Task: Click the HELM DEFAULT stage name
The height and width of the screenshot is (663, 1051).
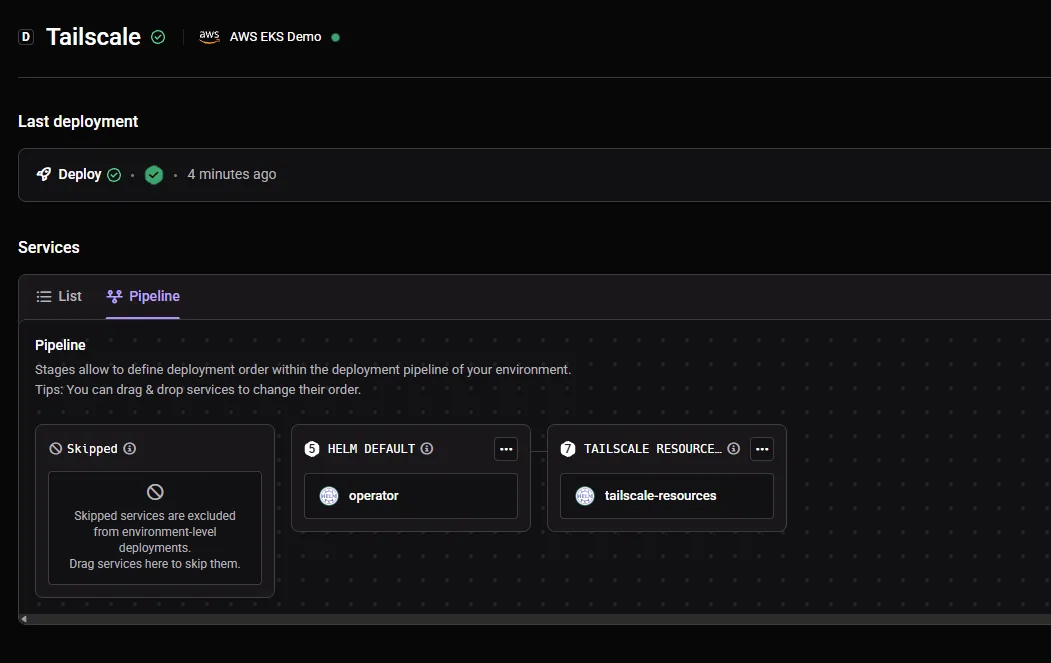Action: point(371,448)
